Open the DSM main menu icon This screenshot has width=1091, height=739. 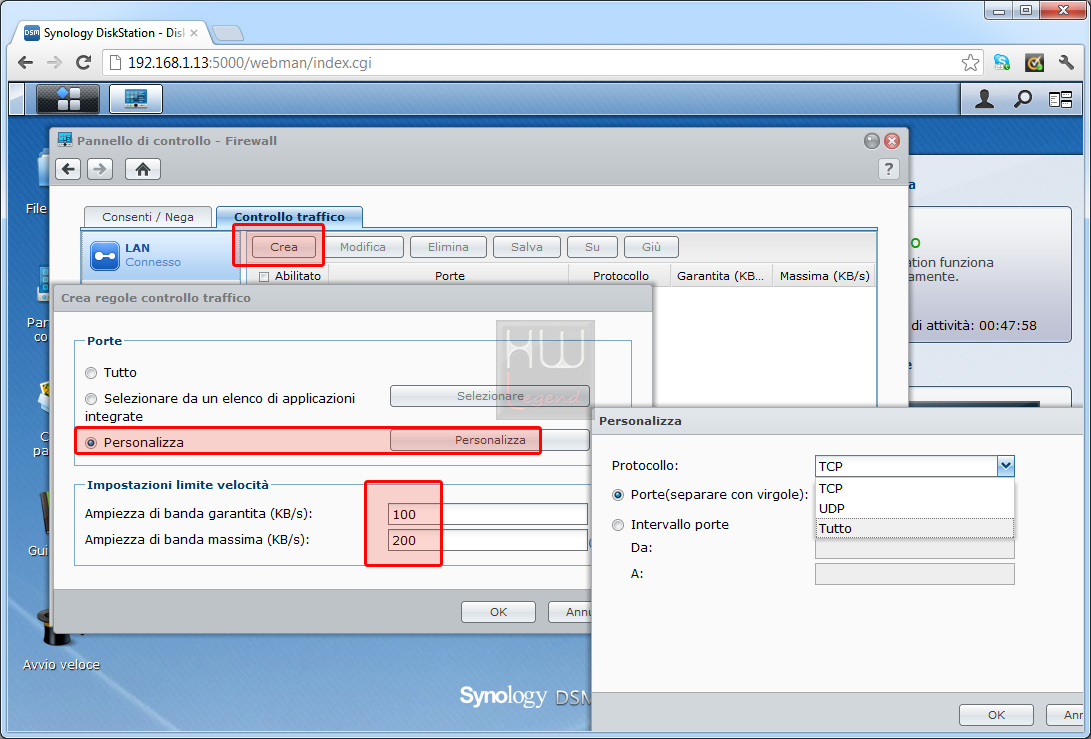67,99
